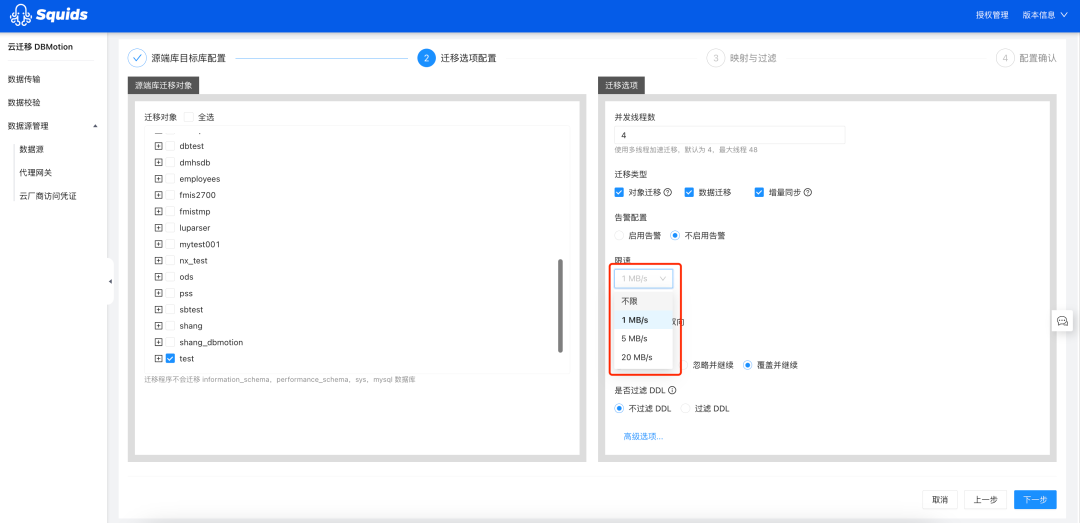Open 云厂商访问凭证 in the sidebar
1080x523 pixels.
click(x=48, y=196)
